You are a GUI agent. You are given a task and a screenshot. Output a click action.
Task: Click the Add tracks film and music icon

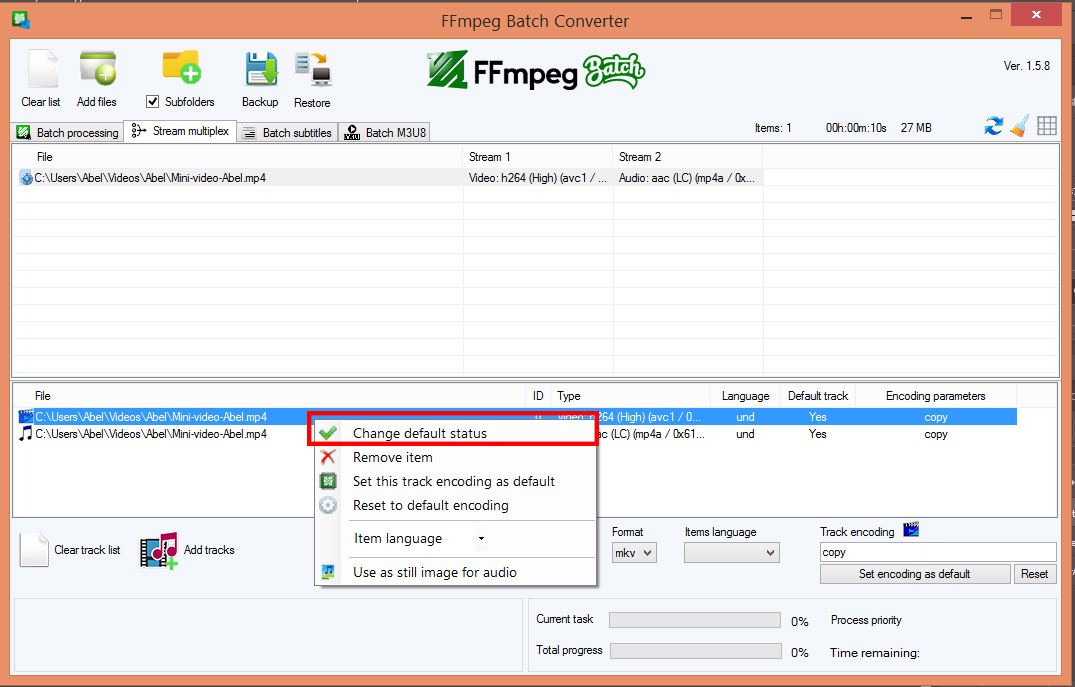coord(159,551)
